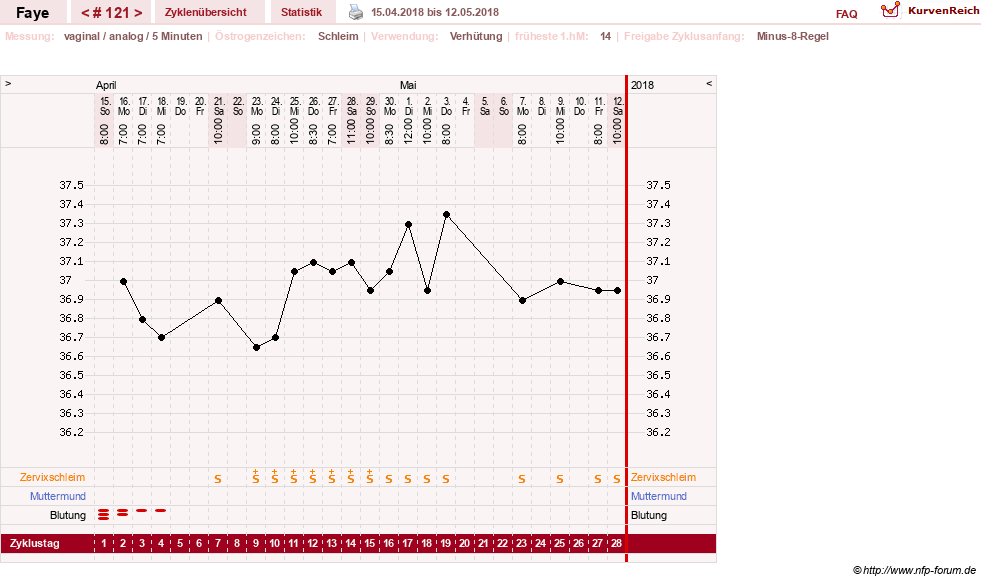Select cycle day 1 cell
This screenshot has height=582, width=981.
(104, 543)
